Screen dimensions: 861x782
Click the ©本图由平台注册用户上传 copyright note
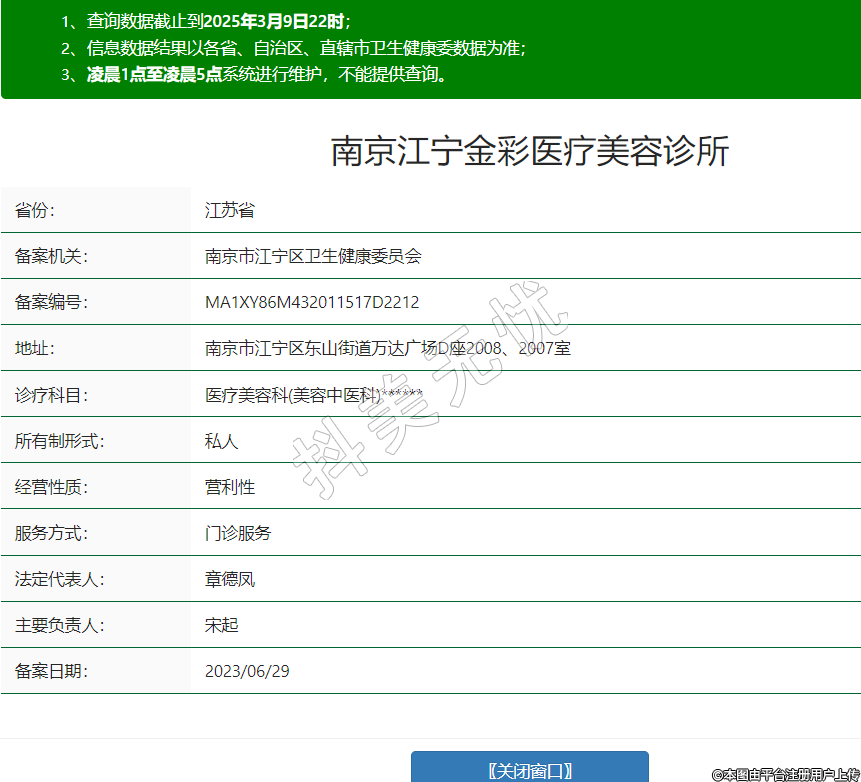785,774
